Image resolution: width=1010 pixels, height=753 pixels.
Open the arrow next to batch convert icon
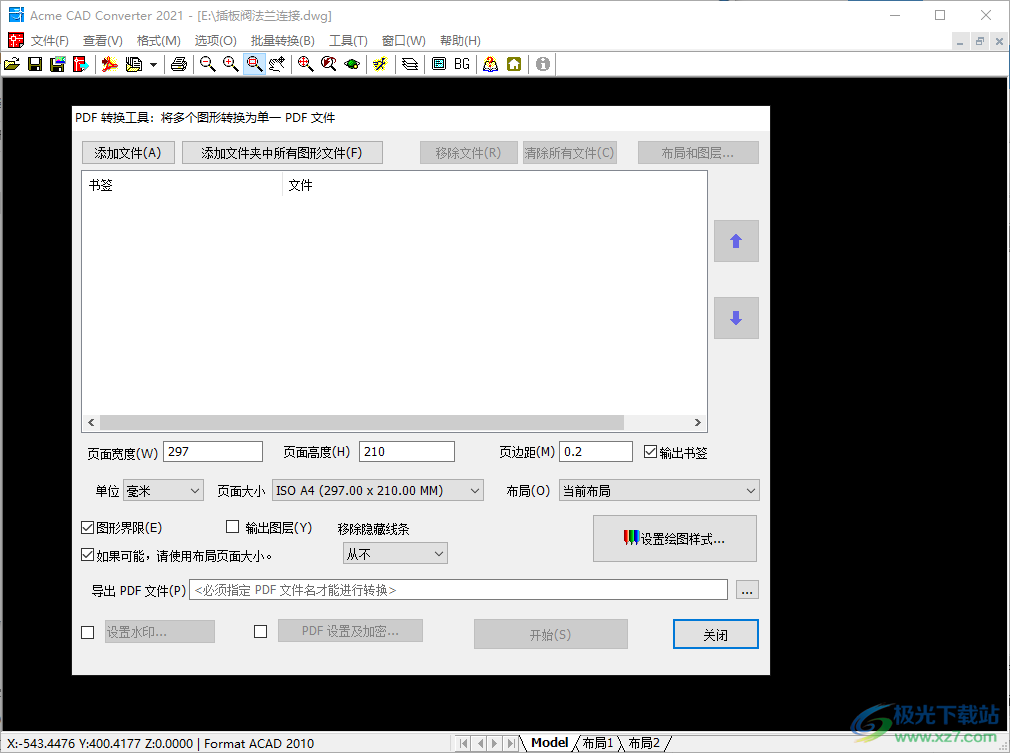pyautogui.click(x=153, y=64)
